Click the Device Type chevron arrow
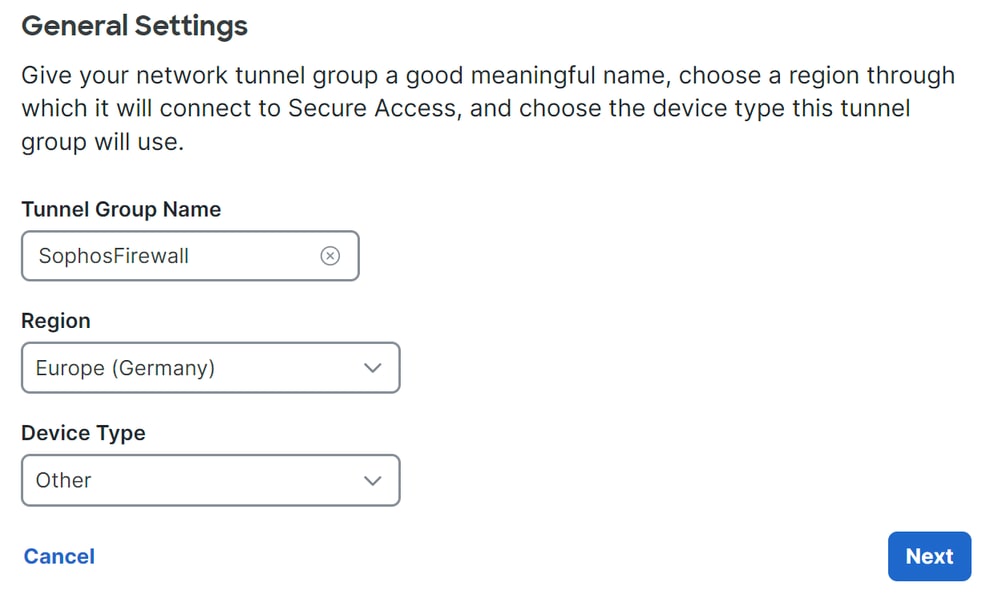 pos(372,481)
